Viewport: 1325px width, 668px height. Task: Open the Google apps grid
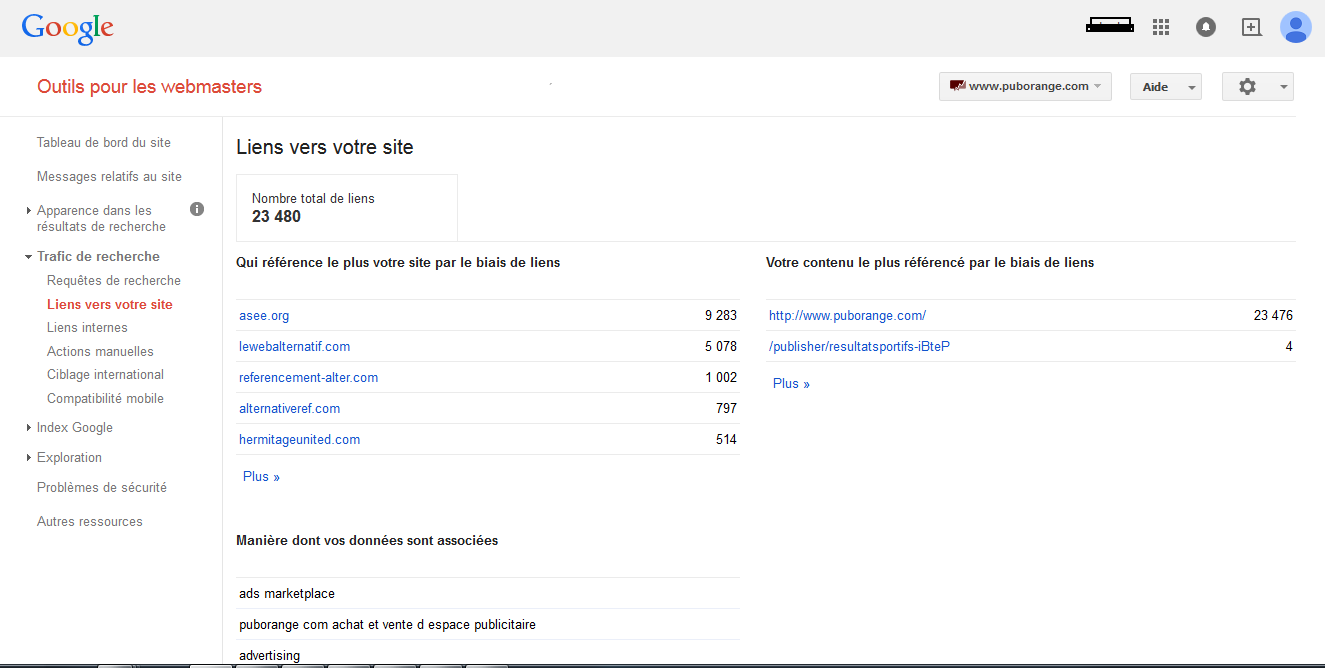(x=1161, y=27)
